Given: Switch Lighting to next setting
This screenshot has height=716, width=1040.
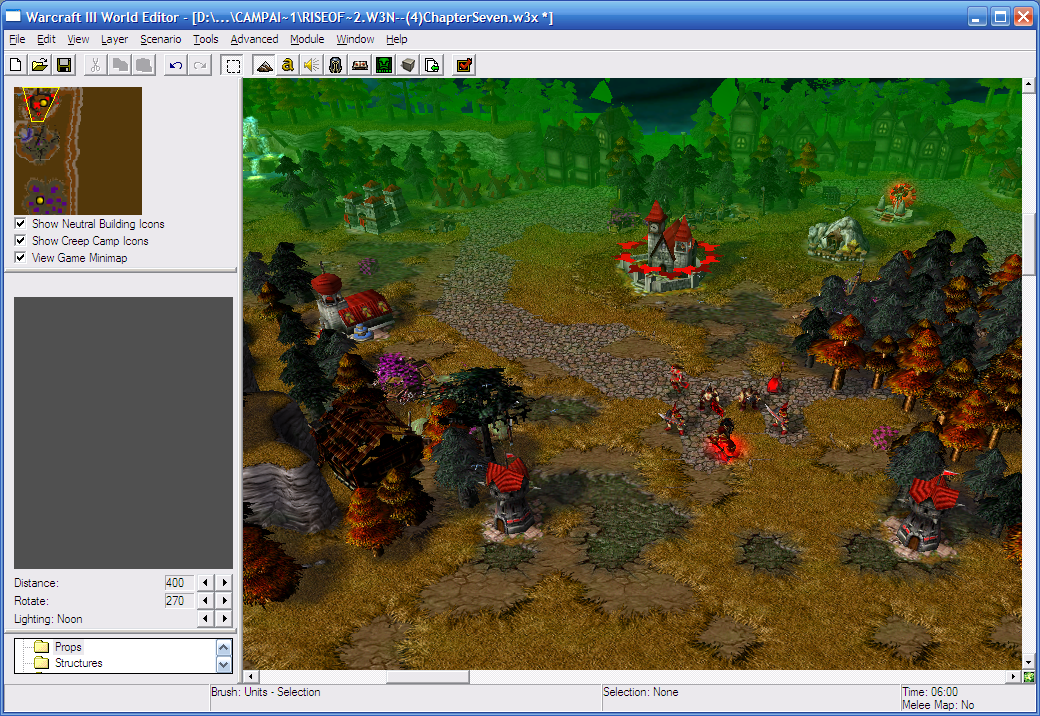Looking at the screenshot, I should pos(225,619).
